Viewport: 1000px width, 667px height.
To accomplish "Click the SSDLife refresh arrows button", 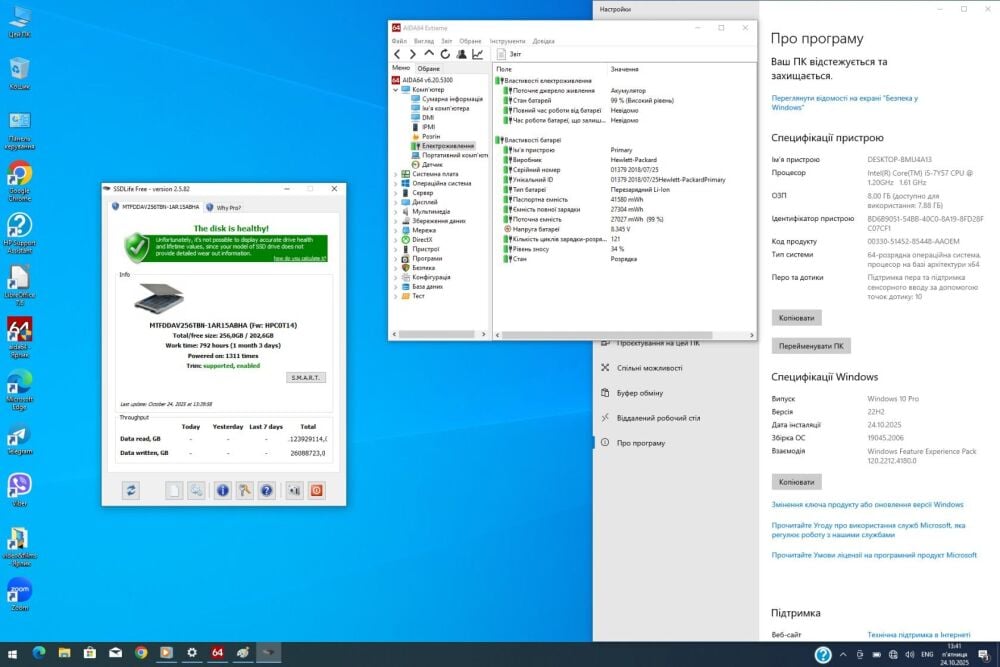I will (x=131, y=490).
